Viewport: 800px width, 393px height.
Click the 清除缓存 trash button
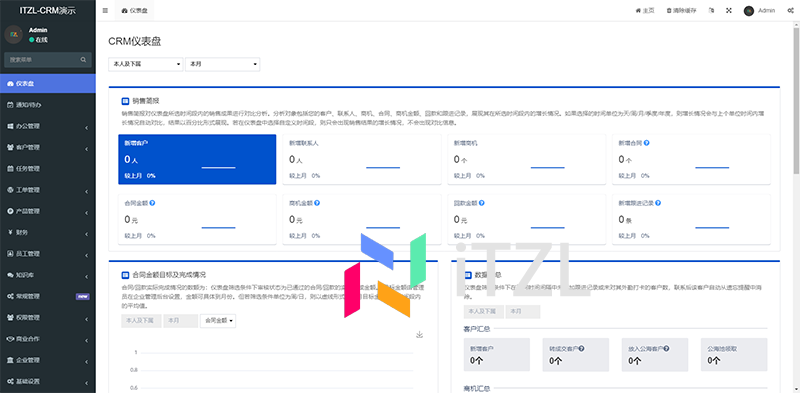coord(681,10)
